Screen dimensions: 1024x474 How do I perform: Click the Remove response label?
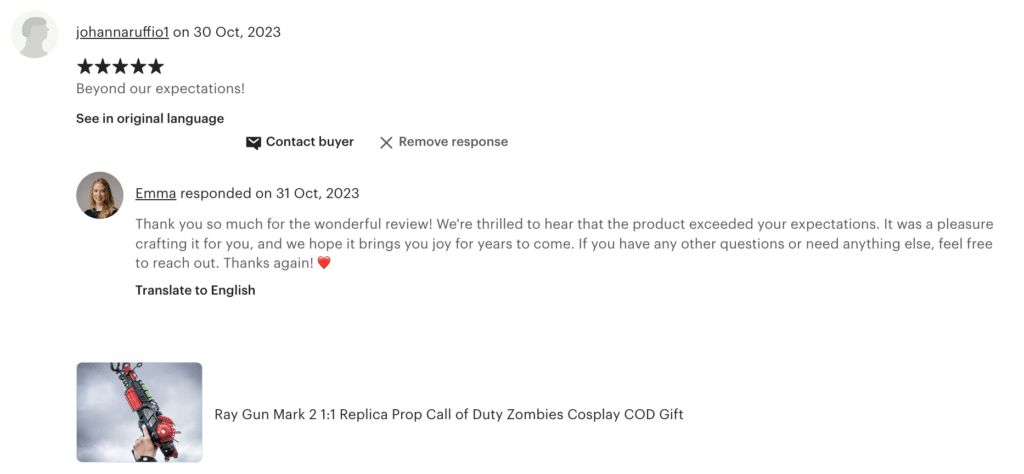pyautogui.click(x=453, y=142)
